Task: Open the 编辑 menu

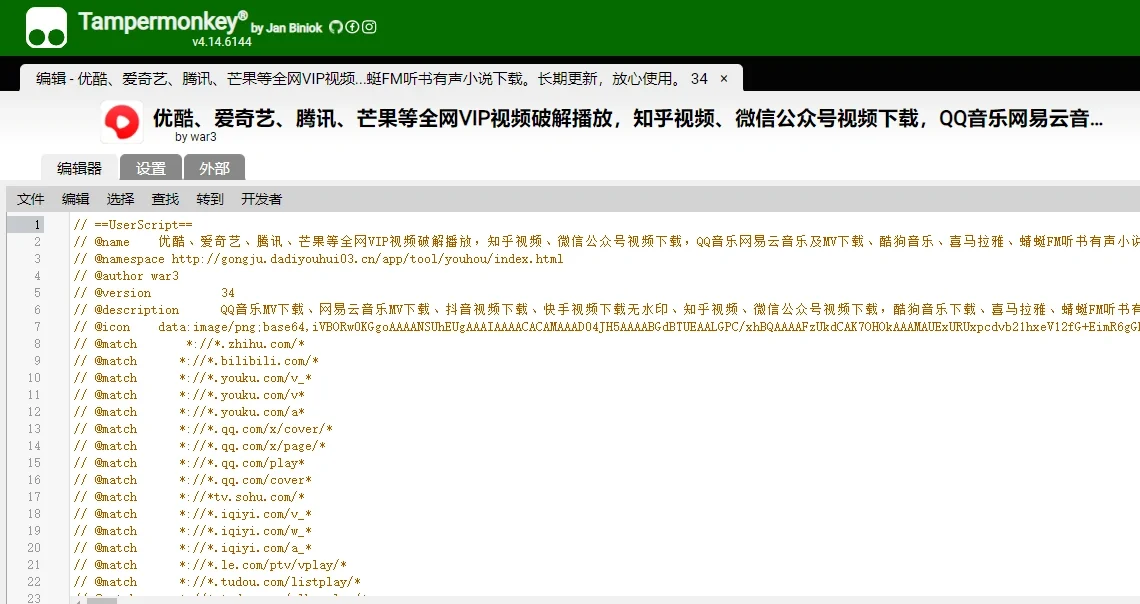Action: (74, 199)
